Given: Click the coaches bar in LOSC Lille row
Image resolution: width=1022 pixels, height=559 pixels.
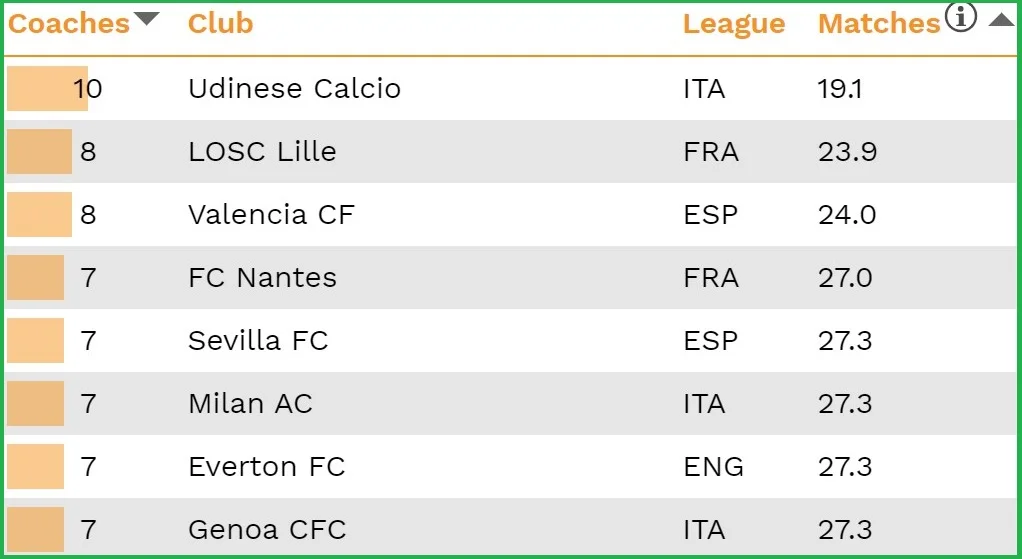Looking at the screenshot, I should 39,152.
